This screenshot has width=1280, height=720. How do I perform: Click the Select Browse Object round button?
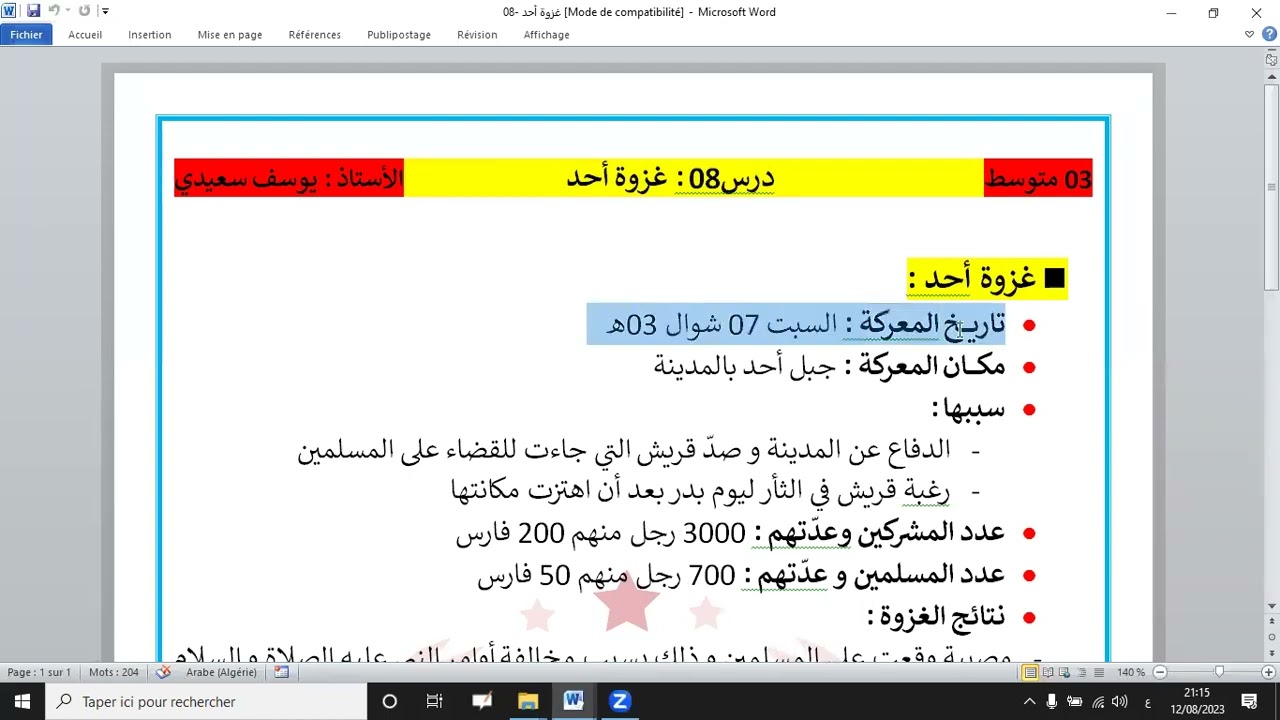pos(1271,636)
